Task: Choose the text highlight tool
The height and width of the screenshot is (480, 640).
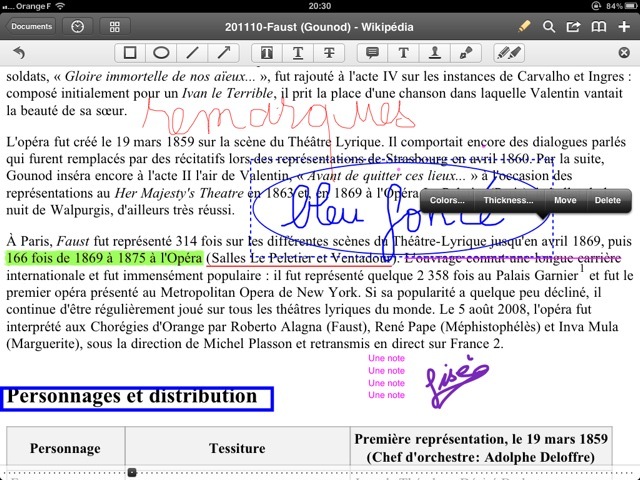Action: [267, 52]
